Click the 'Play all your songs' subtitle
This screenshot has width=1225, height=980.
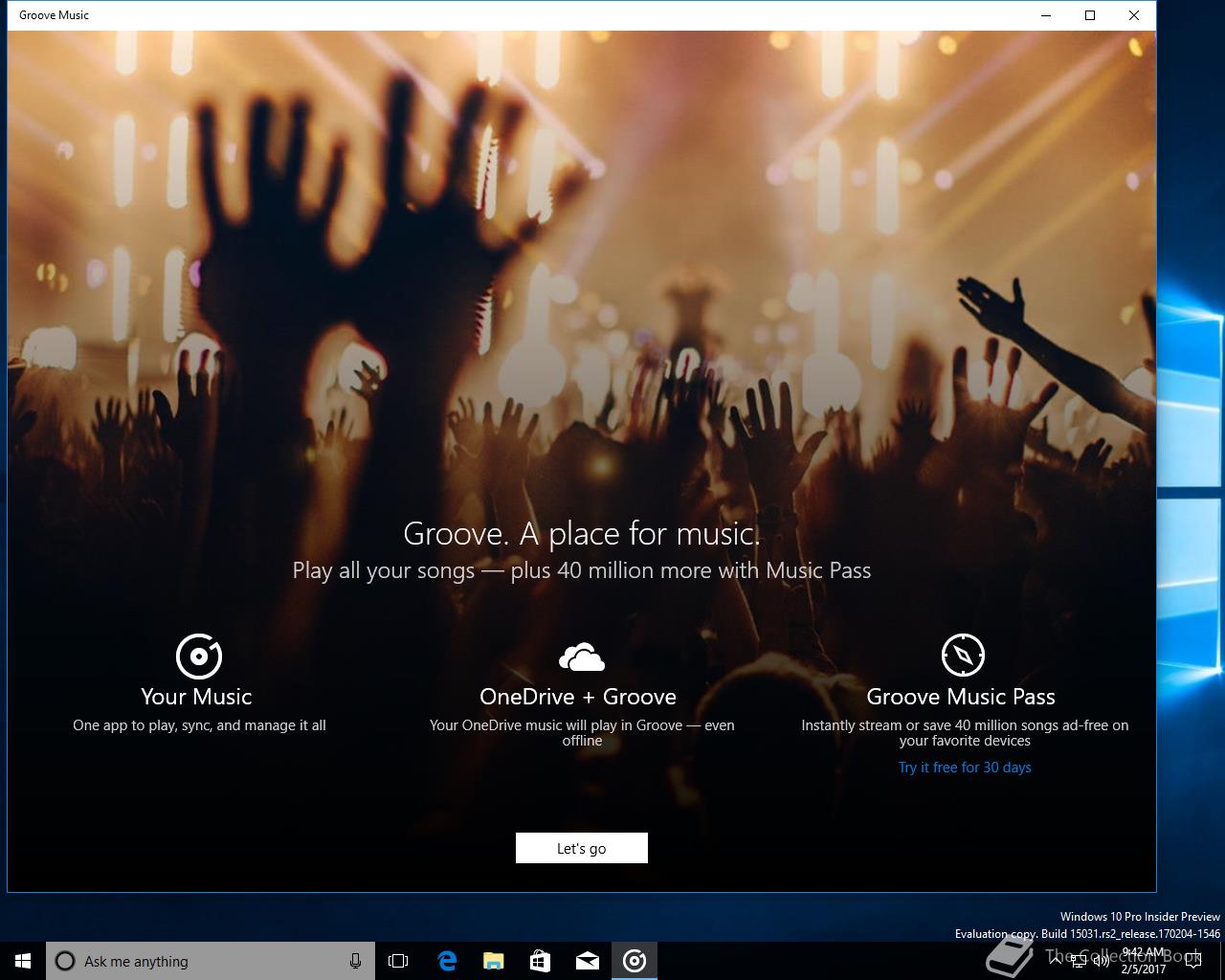[582, 570]
